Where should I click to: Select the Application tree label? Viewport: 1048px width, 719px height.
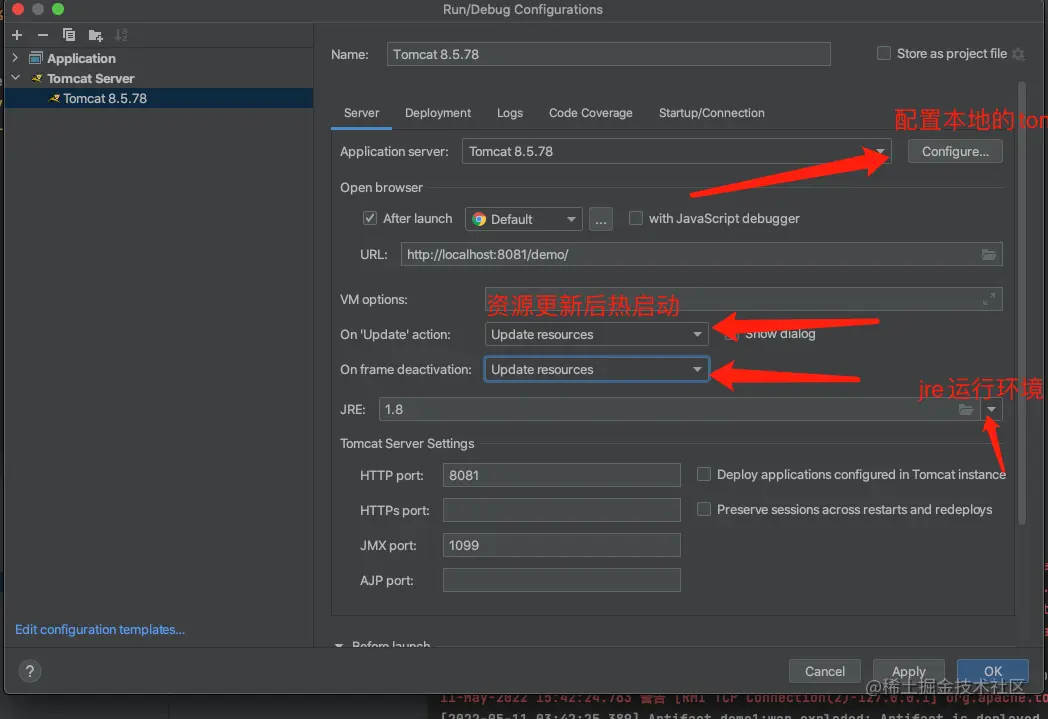[x=81, y=58]
